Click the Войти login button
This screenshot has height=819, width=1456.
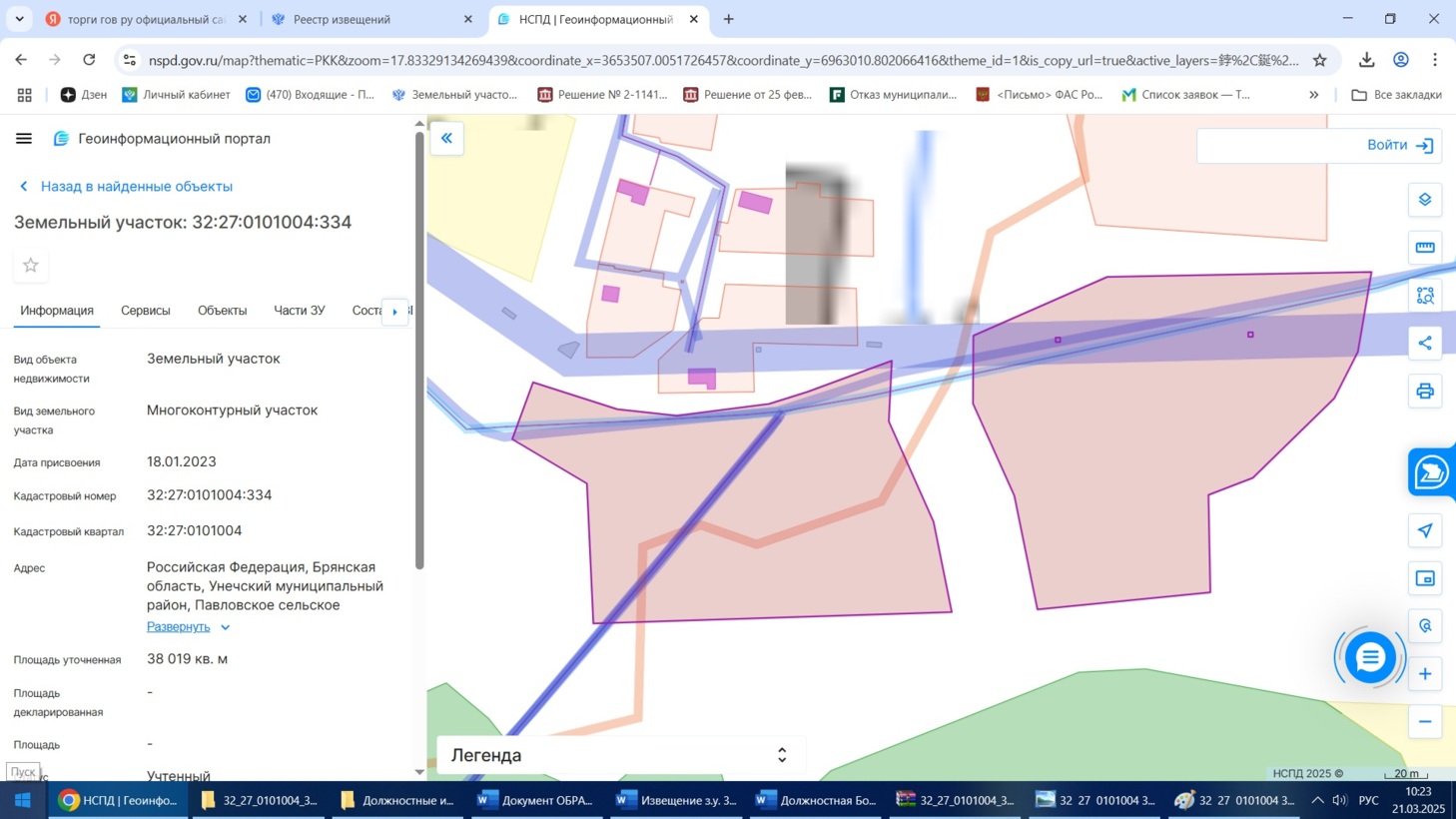1399,146
